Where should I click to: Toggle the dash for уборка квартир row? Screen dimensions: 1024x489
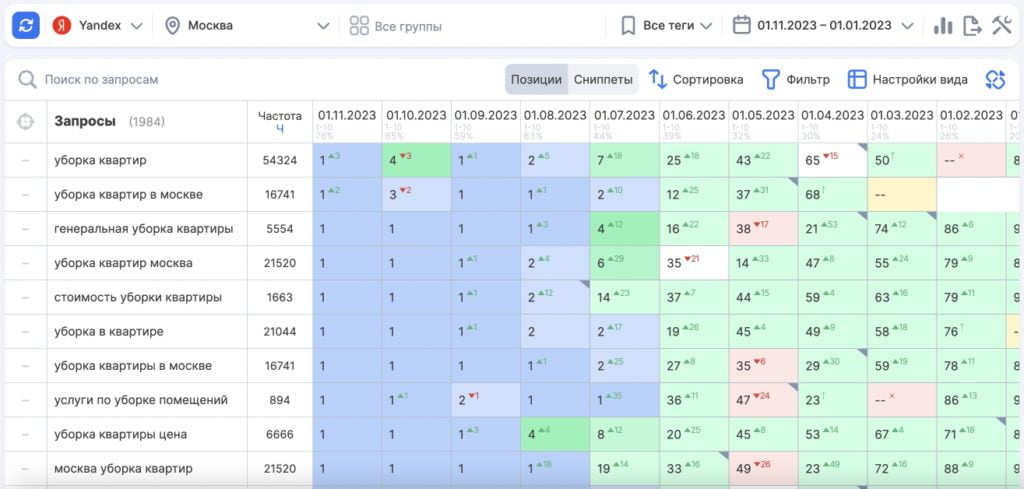[25, 160]
